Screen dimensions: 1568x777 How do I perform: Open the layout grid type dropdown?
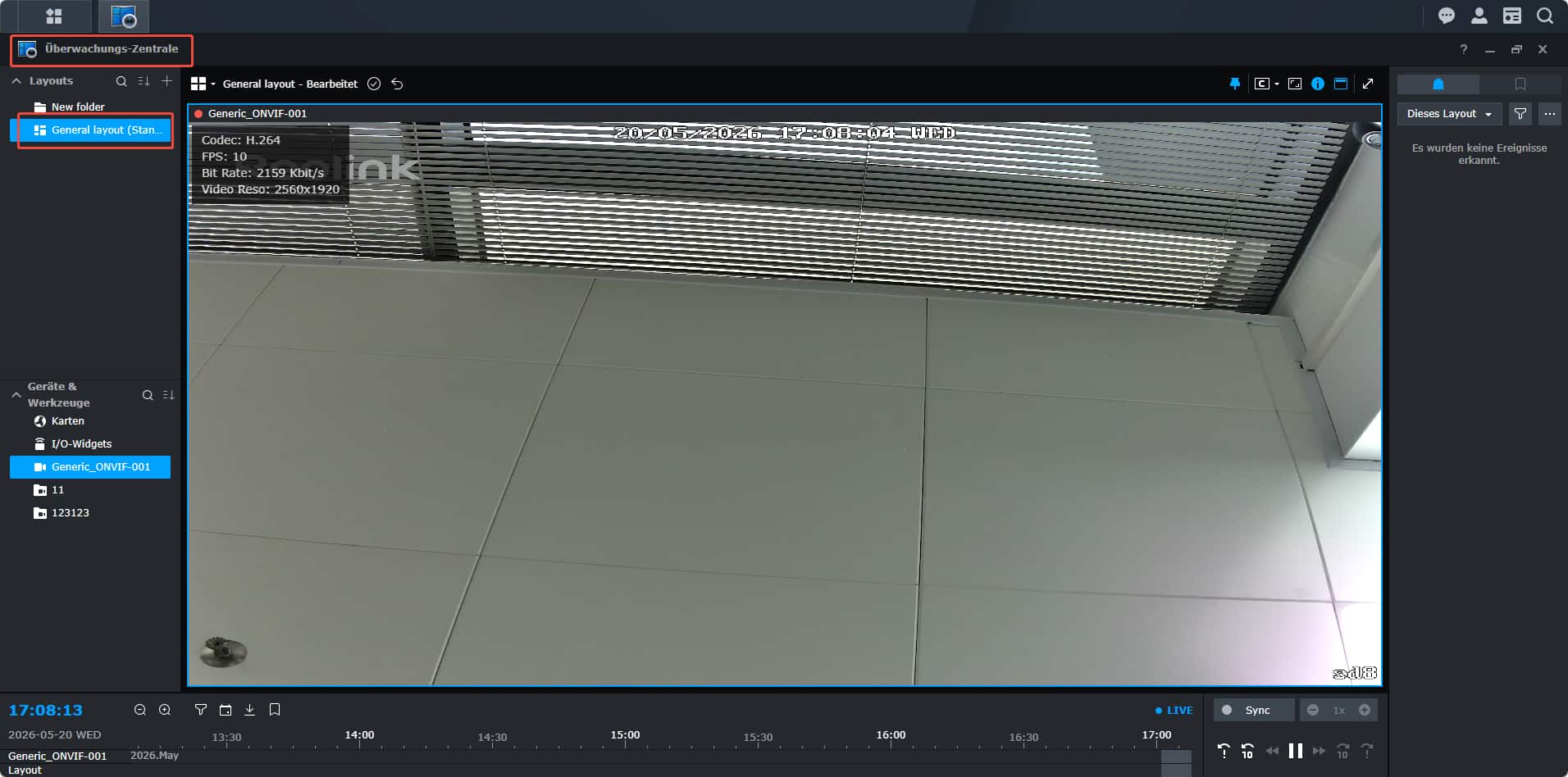coord(203,84)
